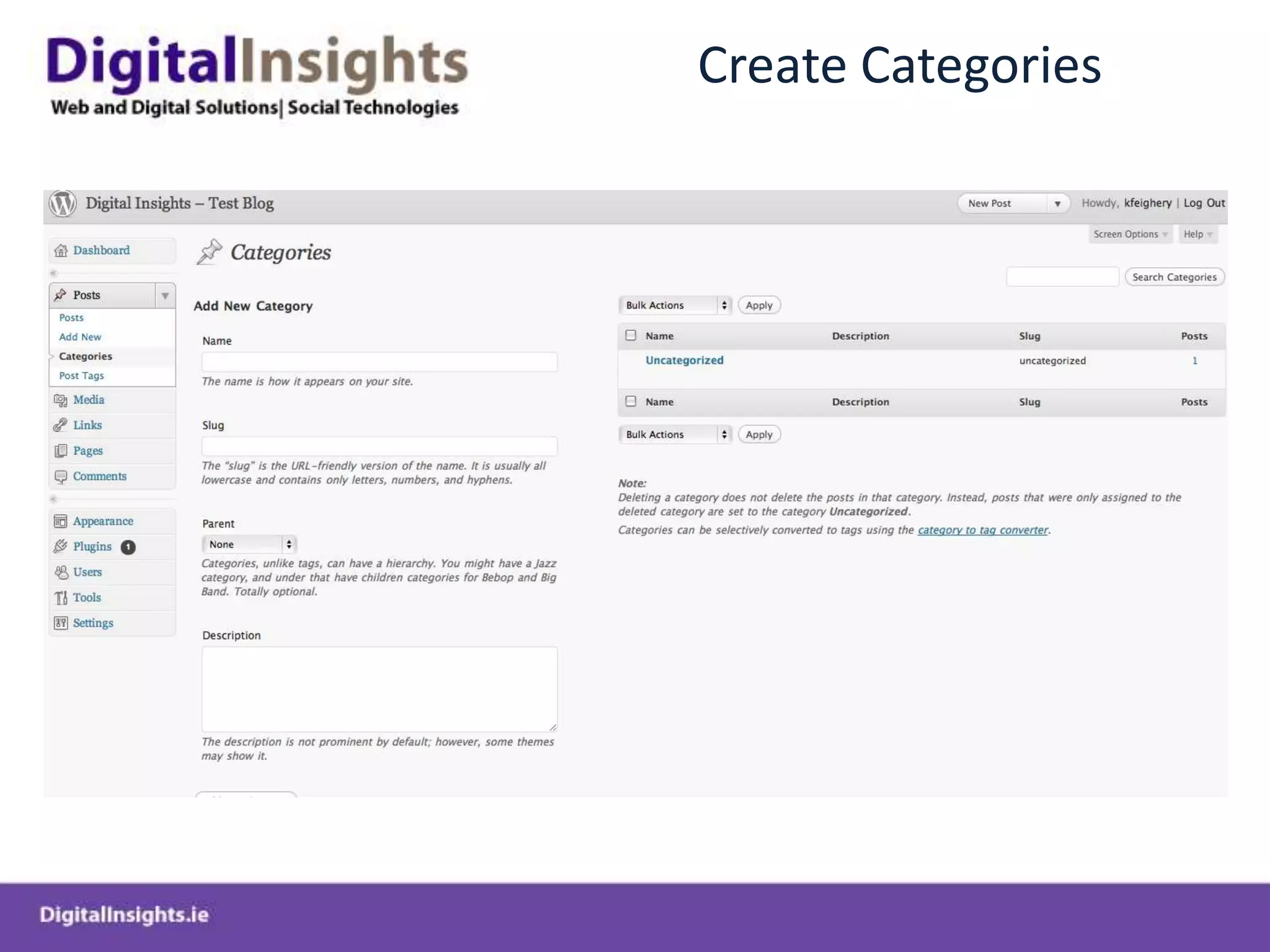Click the Tools sidebar icon
This screenshot has height=952, width=1270.
[60, 597]
